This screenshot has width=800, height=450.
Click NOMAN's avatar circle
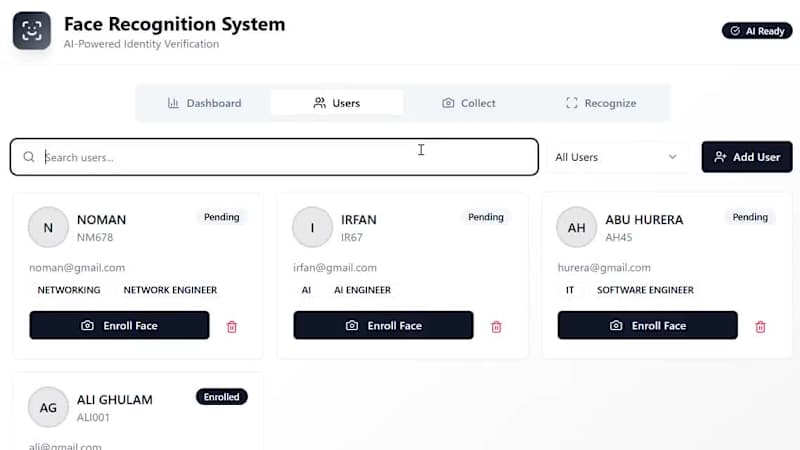click(x=48, y=227)
